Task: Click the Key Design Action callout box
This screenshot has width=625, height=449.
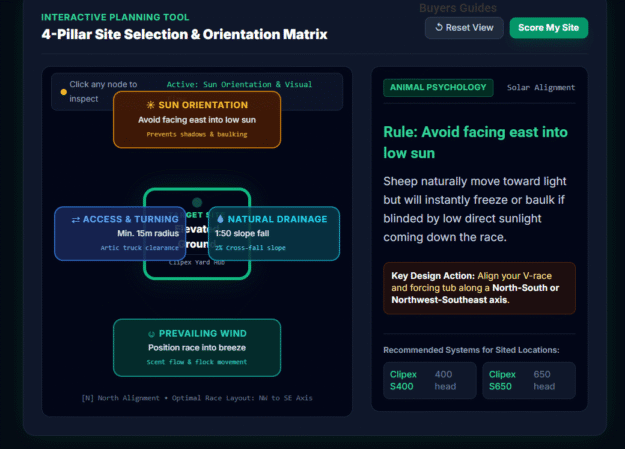Action: pos(479,288)
